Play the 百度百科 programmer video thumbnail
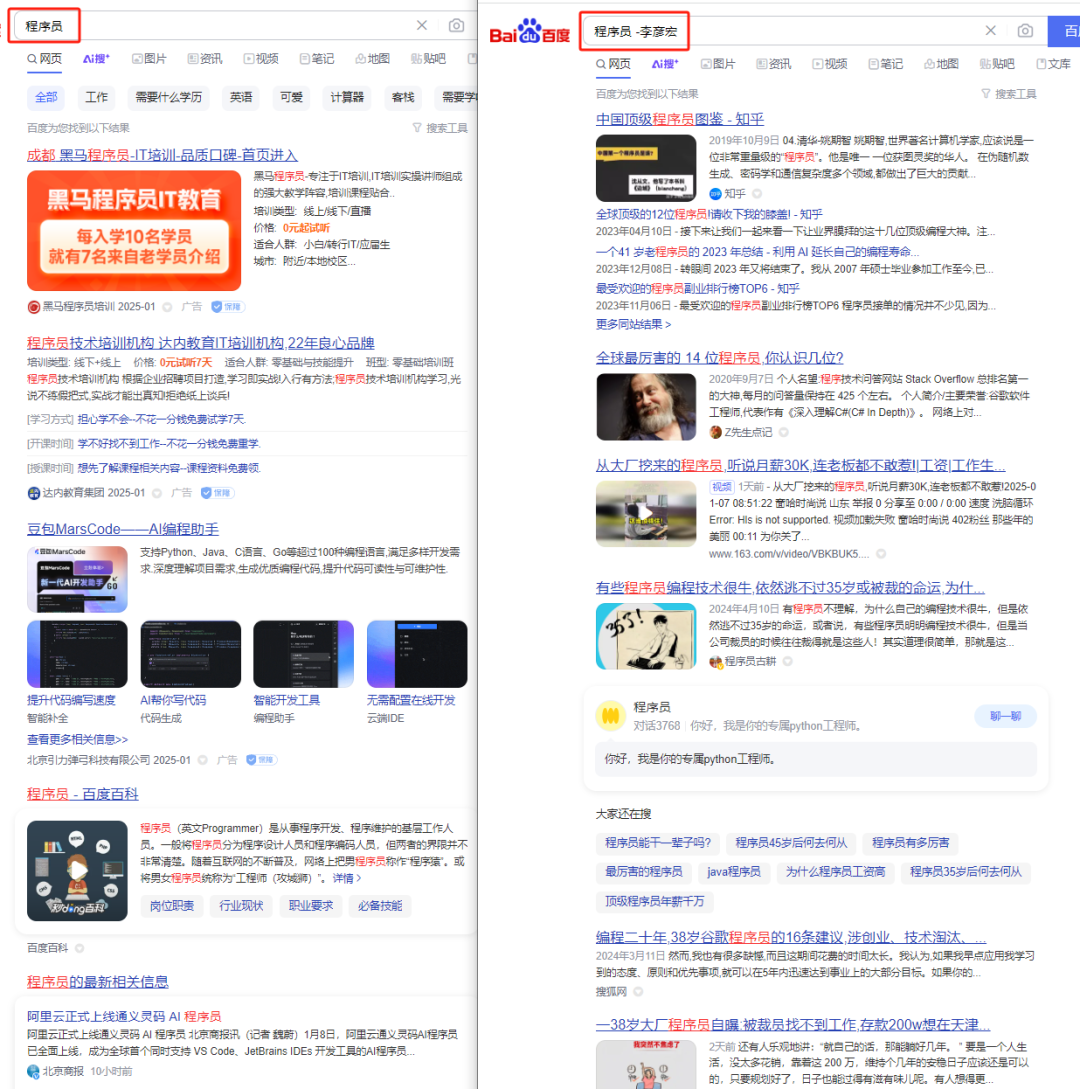Image resolution: width=1080 pixels, height=1089 pixels. pyautogui.click(x=77, y=871)
